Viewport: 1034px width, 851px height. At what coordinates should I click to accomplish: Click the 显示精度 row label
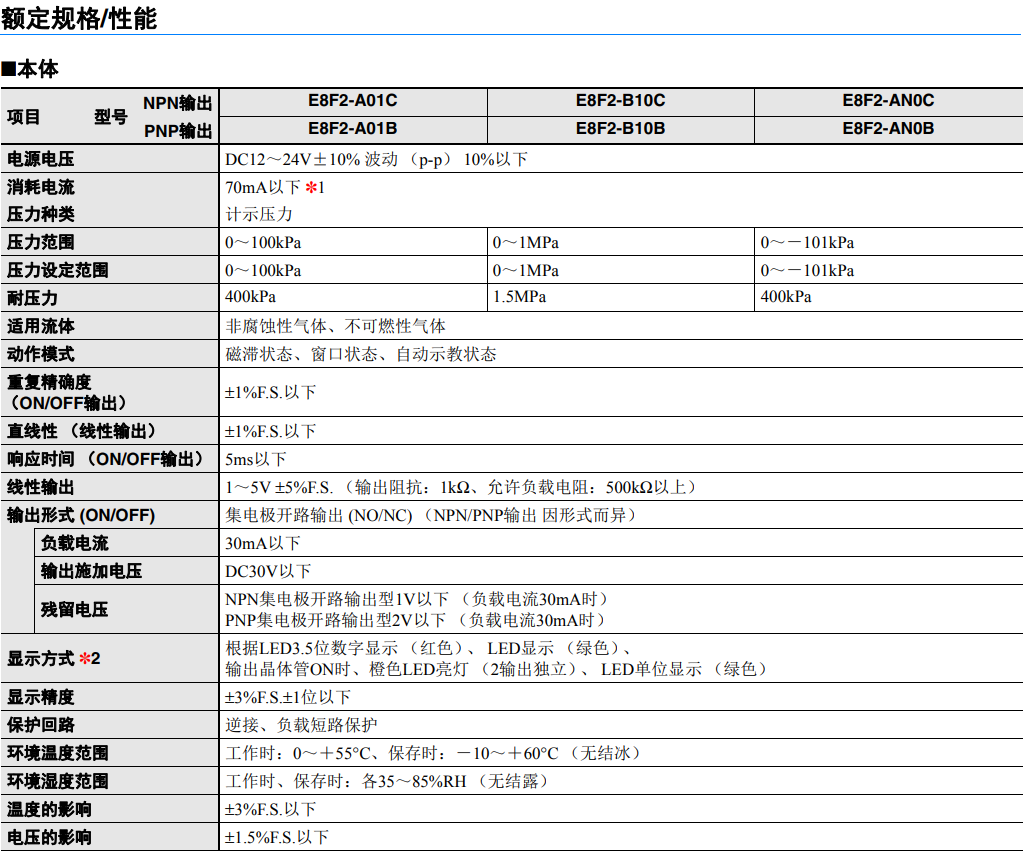point(41,697)
